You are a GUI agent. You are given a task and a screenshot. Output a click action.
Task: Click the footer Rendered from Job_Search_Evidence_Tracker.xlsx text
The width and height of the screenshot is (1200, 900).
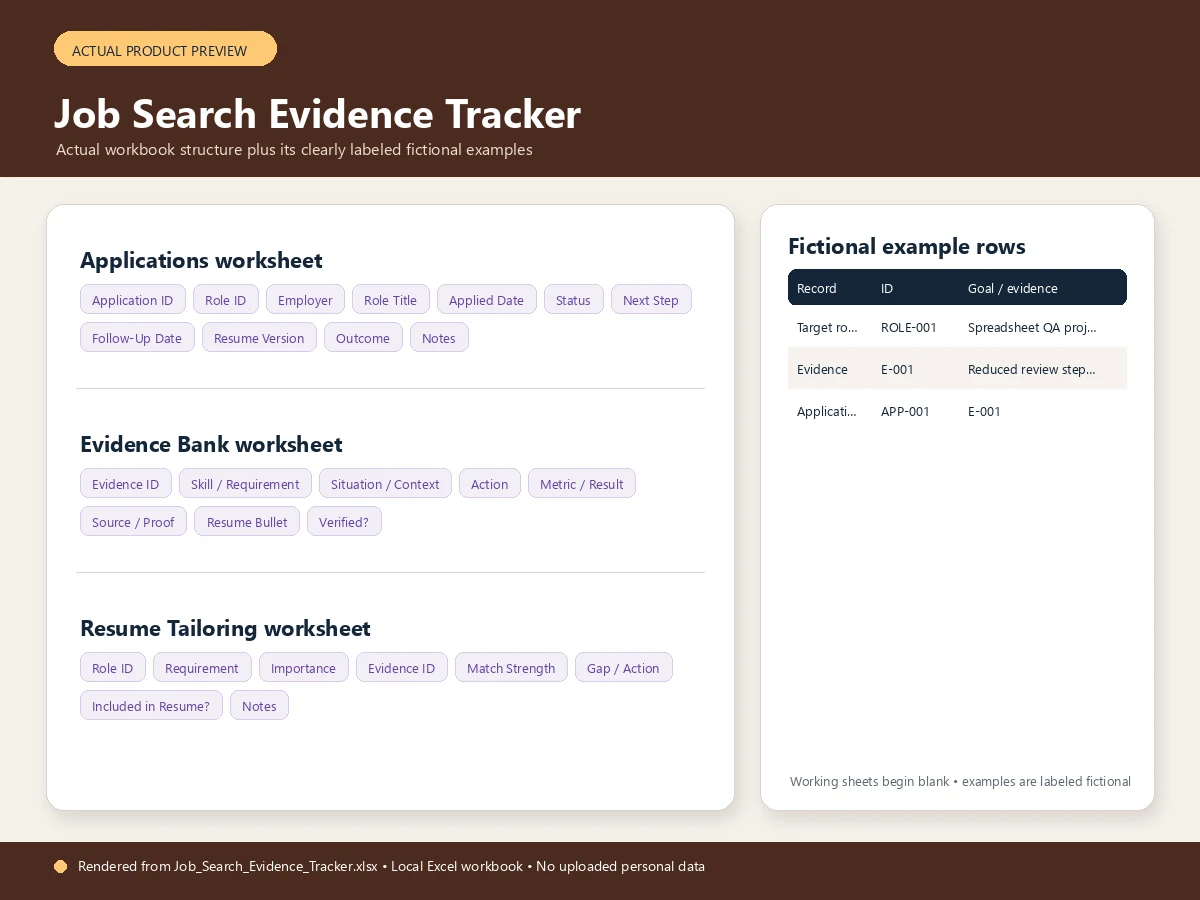(x=228, y=867)
